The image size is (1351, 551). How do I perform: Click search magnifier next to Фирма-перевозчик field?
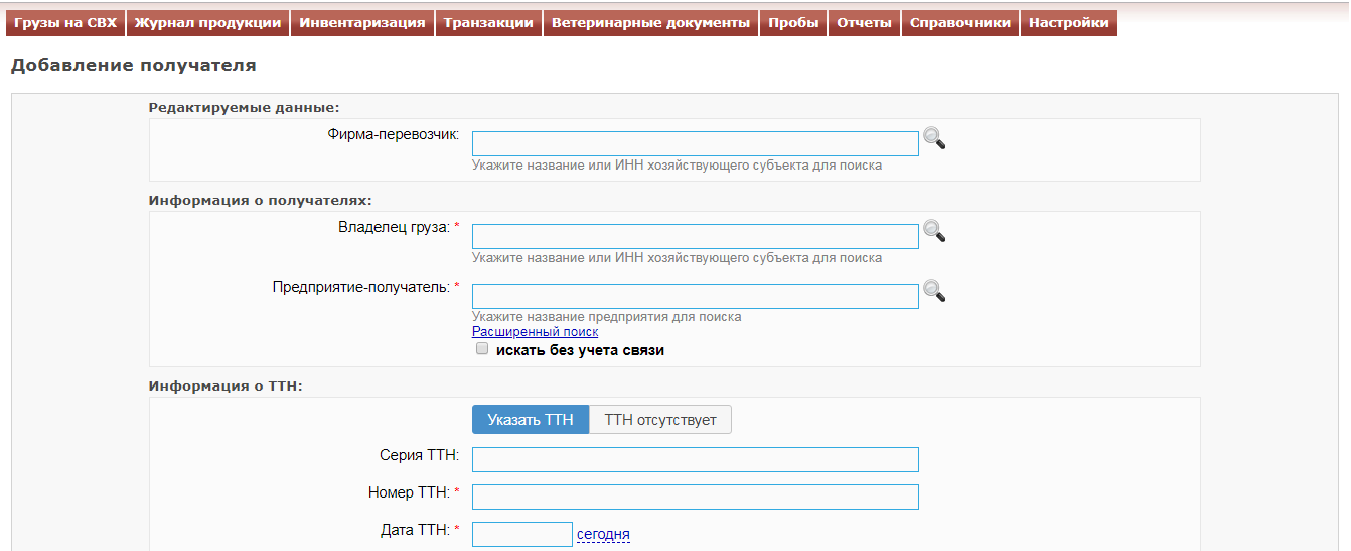pos(934,138)
